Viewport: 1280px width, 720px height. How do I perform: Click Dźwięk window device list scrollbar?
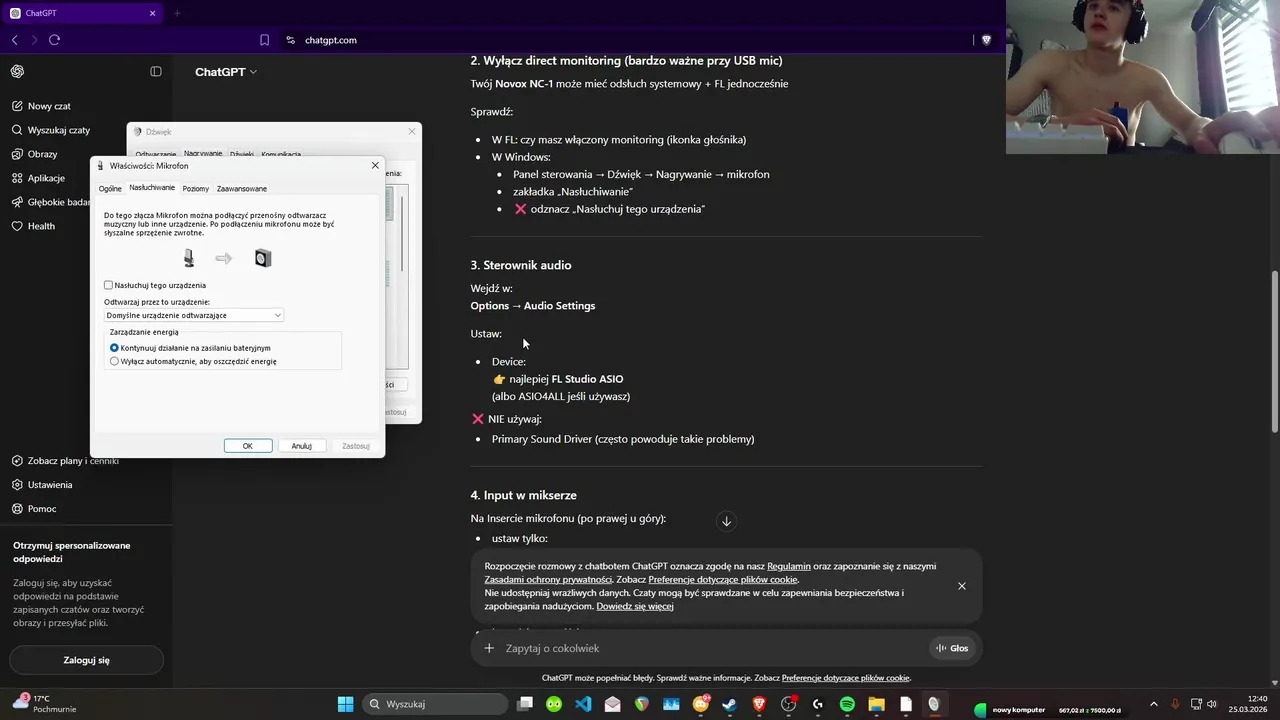(403, 233)
